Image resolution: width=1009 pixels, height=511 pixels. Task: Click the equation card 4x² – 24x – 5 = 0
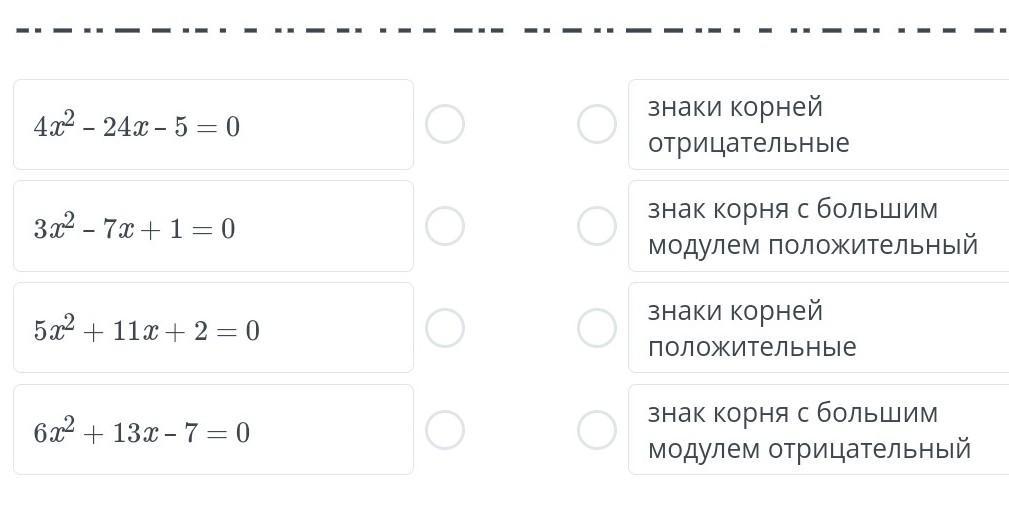(213, 125)
